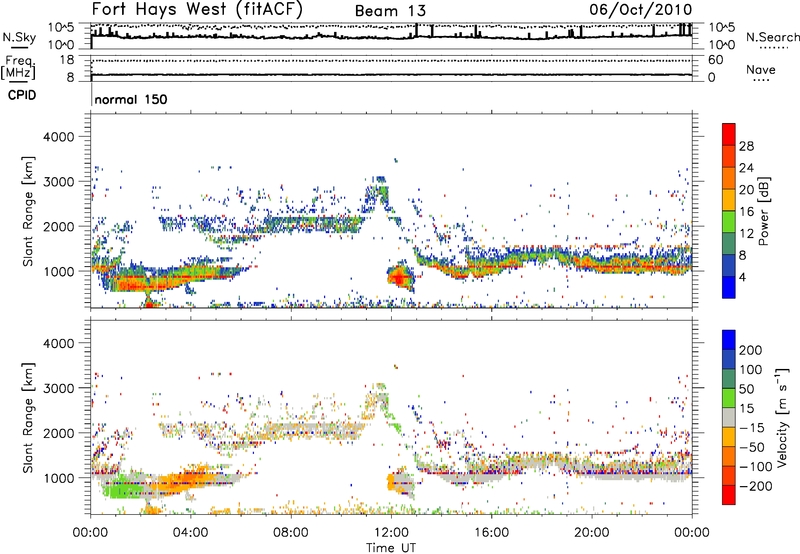Click the strong red echo near 12:00 in power panel
The image size is (800, 554).
(x=398, y=279)
